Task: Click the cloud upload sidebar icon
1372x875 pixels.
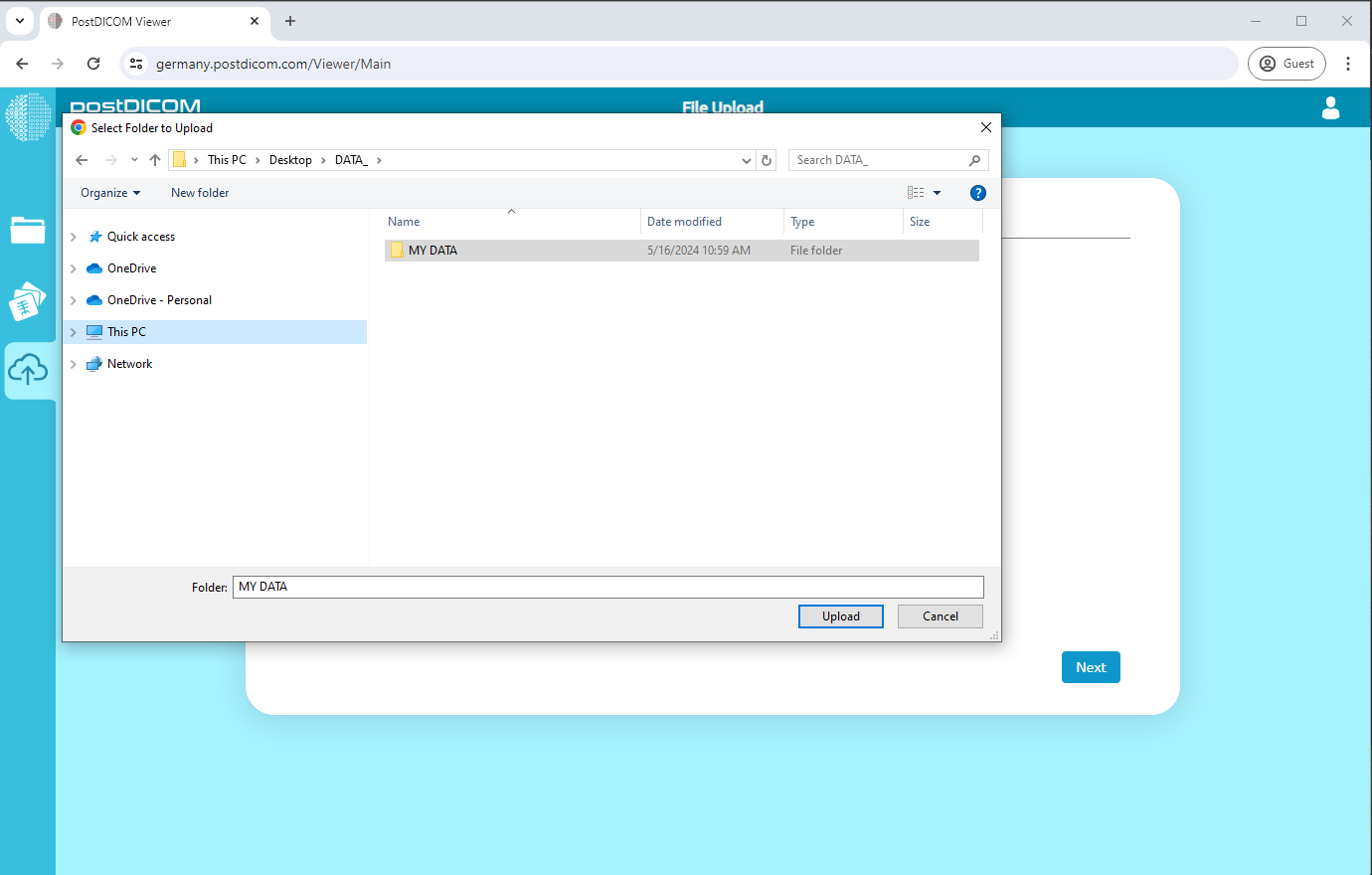Action: click(x=28, y=371)
